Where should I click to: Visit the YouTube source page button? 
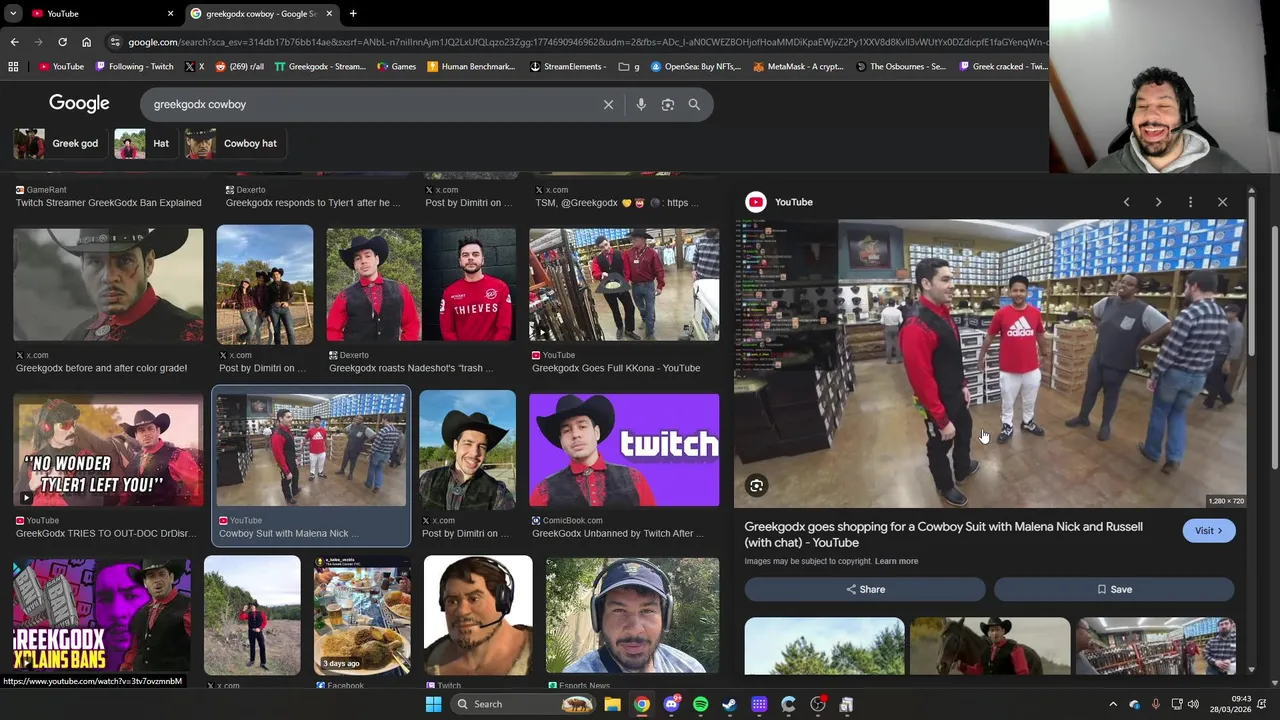click(x=1208, y=531)
